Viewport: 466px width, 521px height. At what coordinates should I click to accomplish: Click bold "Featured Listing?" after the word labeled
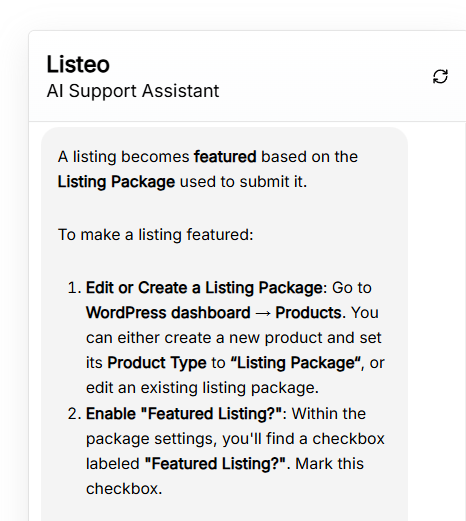pyautogui.click(x=215, y=464)
